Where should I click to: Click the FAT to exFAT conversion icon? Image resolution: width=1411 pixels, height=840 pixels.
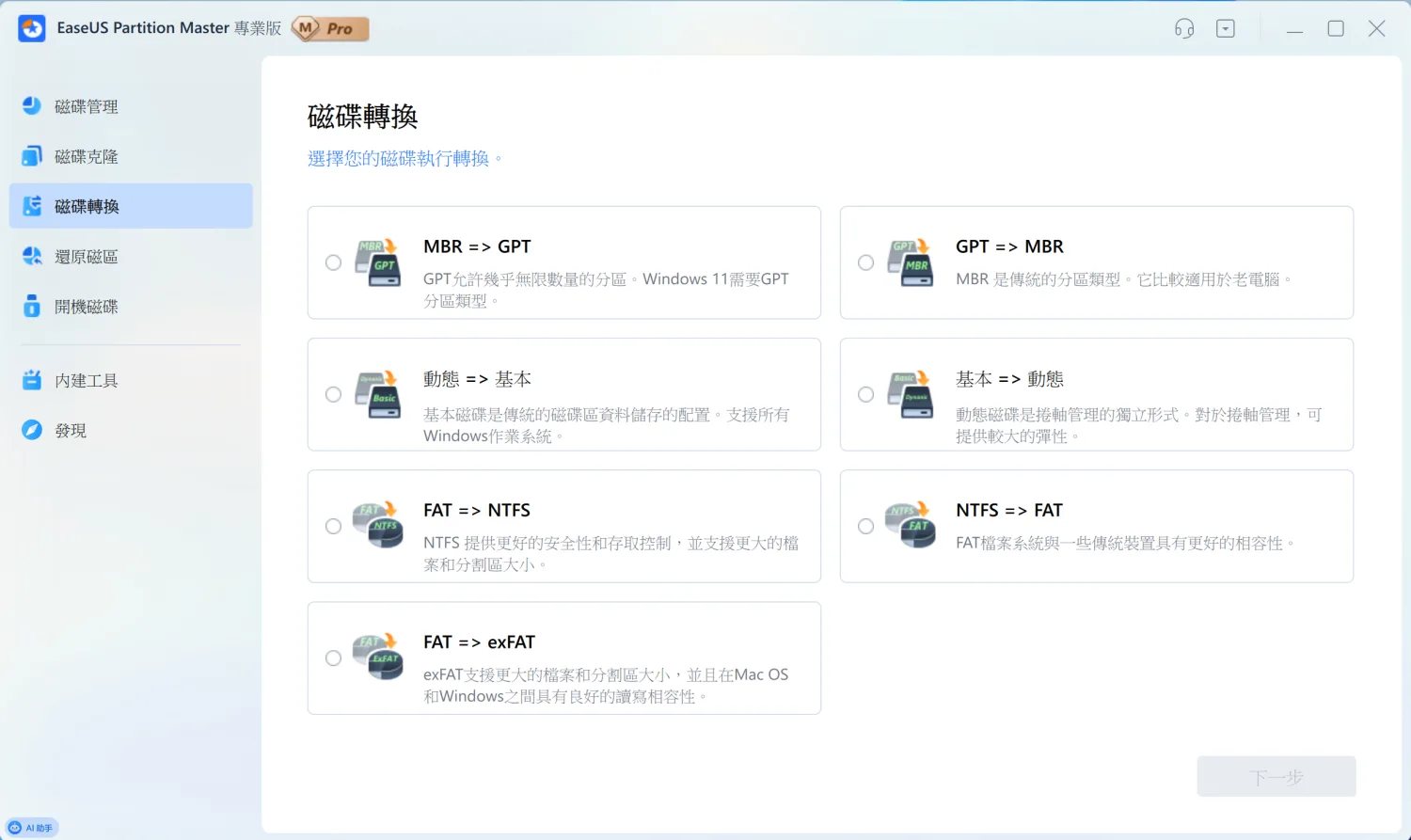pyautogui.click(x=377, y=658)
